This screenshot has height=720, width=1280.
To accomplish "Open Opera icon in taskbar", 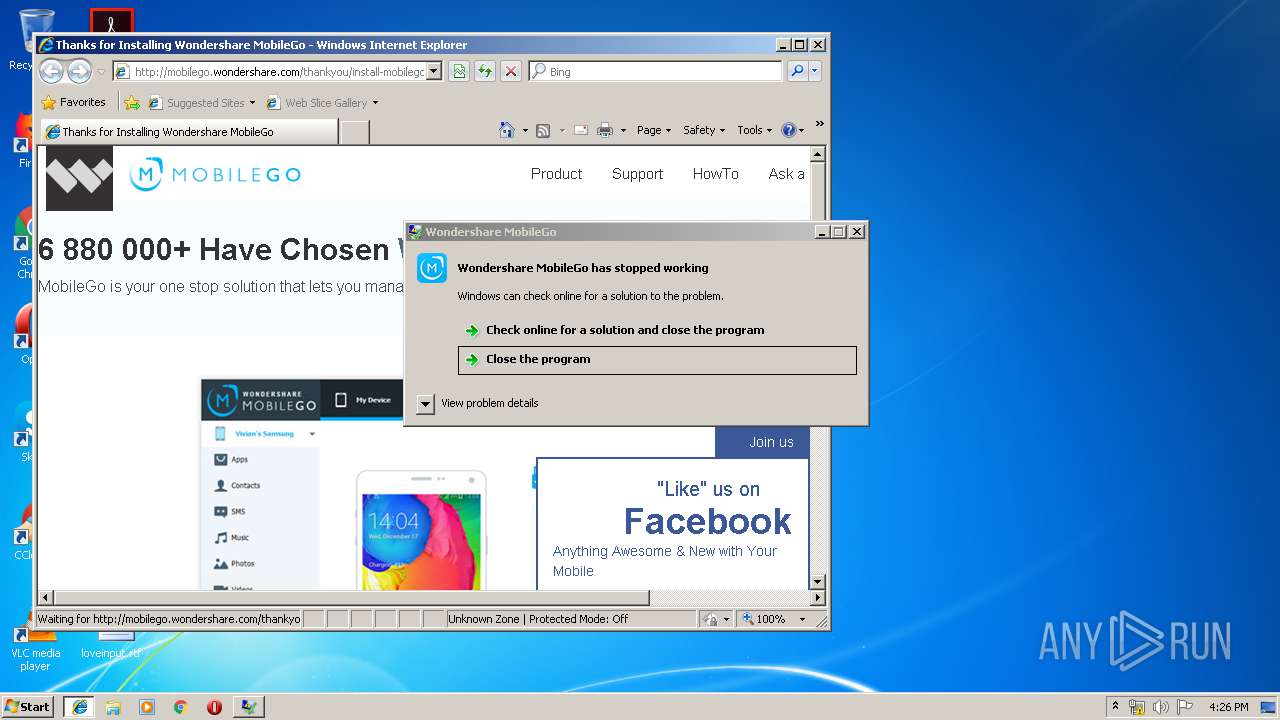I will (x=214, y=707).
